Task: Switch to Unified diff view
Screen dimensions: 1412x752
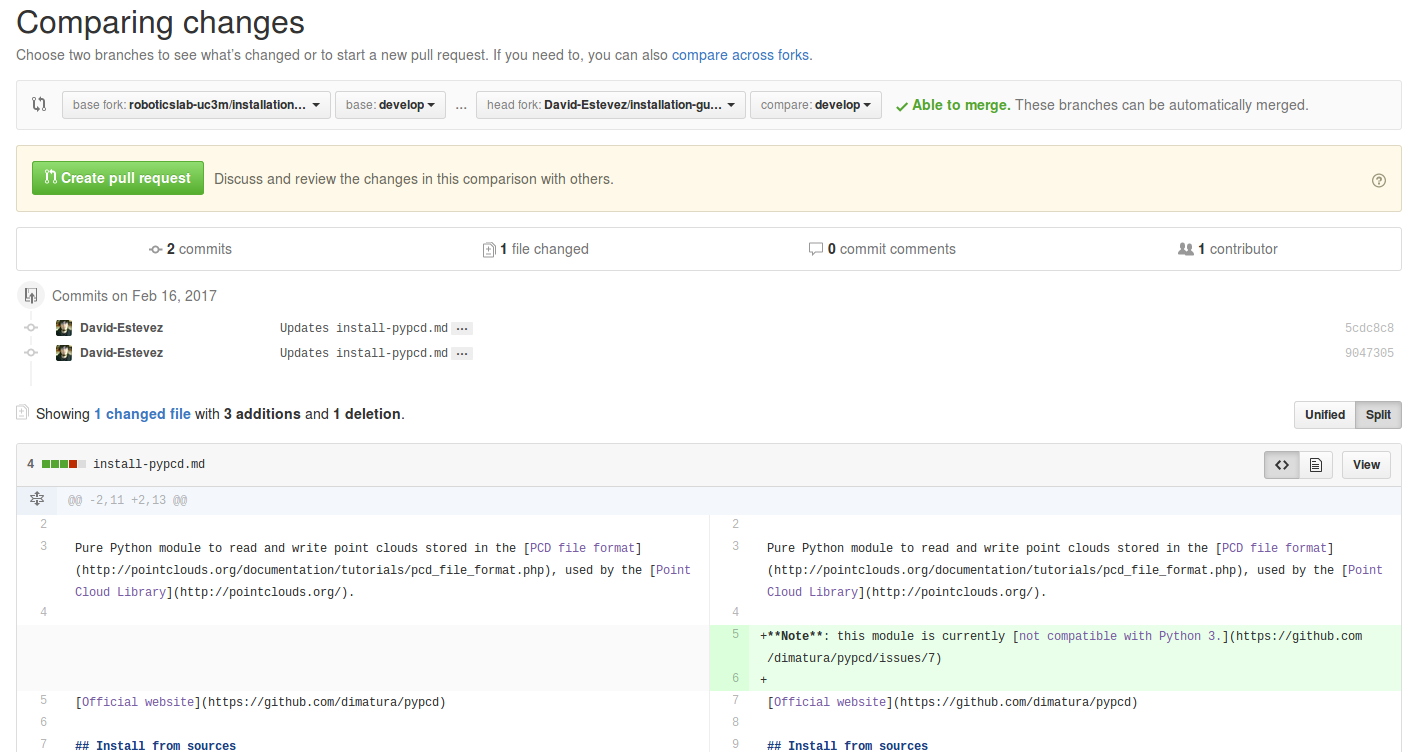Action: [1324, 415]
